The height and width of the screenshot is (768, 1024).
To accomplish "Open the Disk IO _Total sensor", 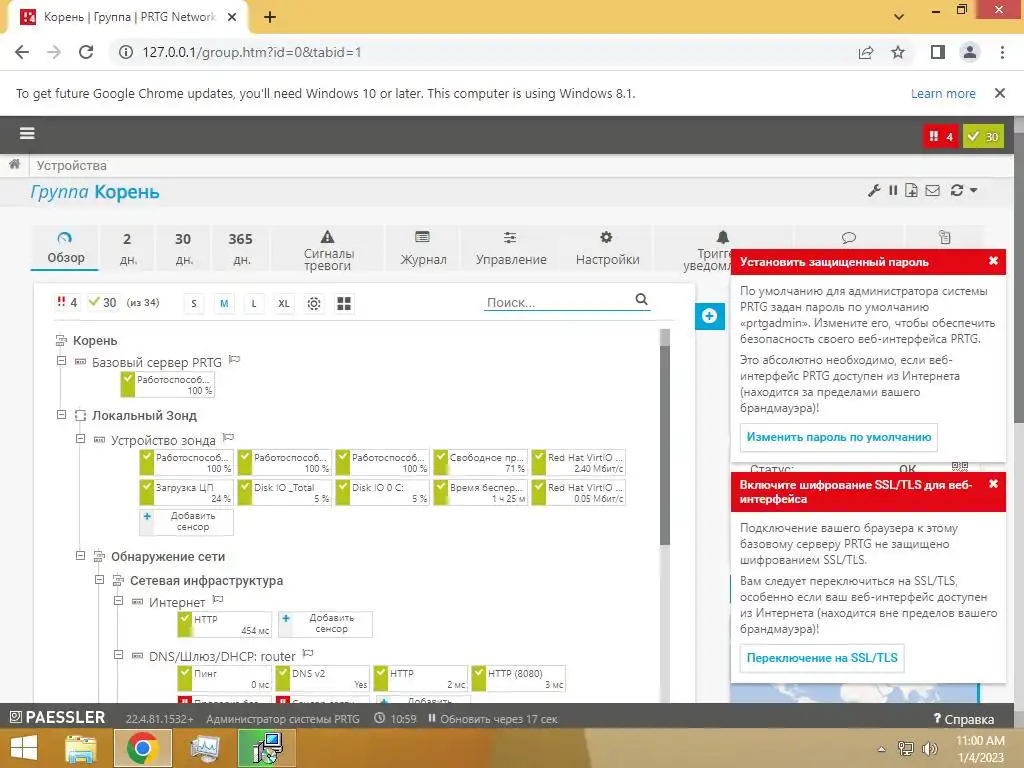I will pos(284,492).
